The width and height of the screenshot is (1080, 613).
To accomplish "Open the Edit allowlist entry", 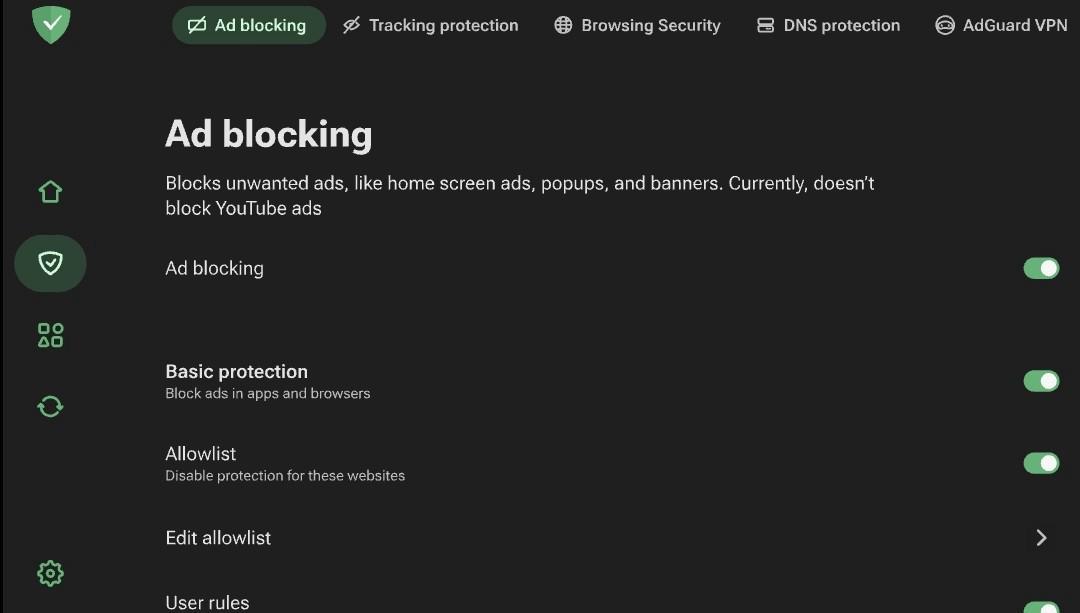I will tap(218, 538).
